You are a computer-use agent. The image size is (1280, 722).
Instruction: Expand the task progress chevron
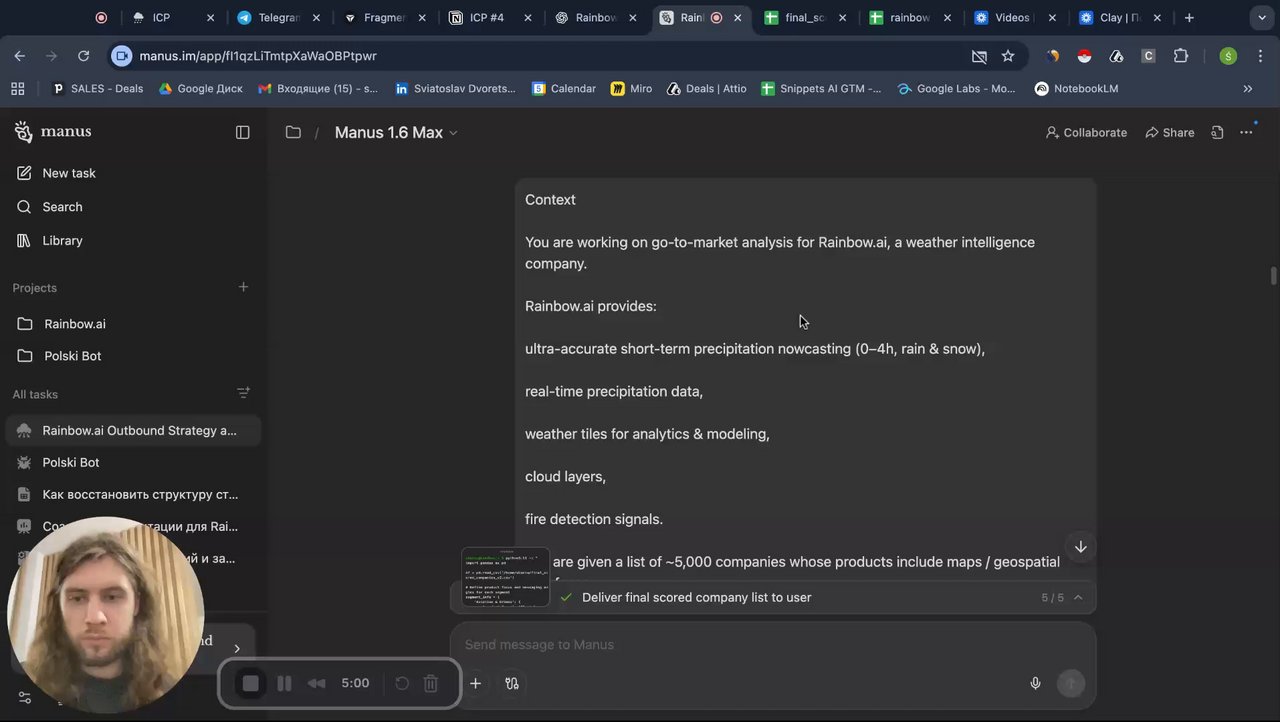tap(1078, 597)
